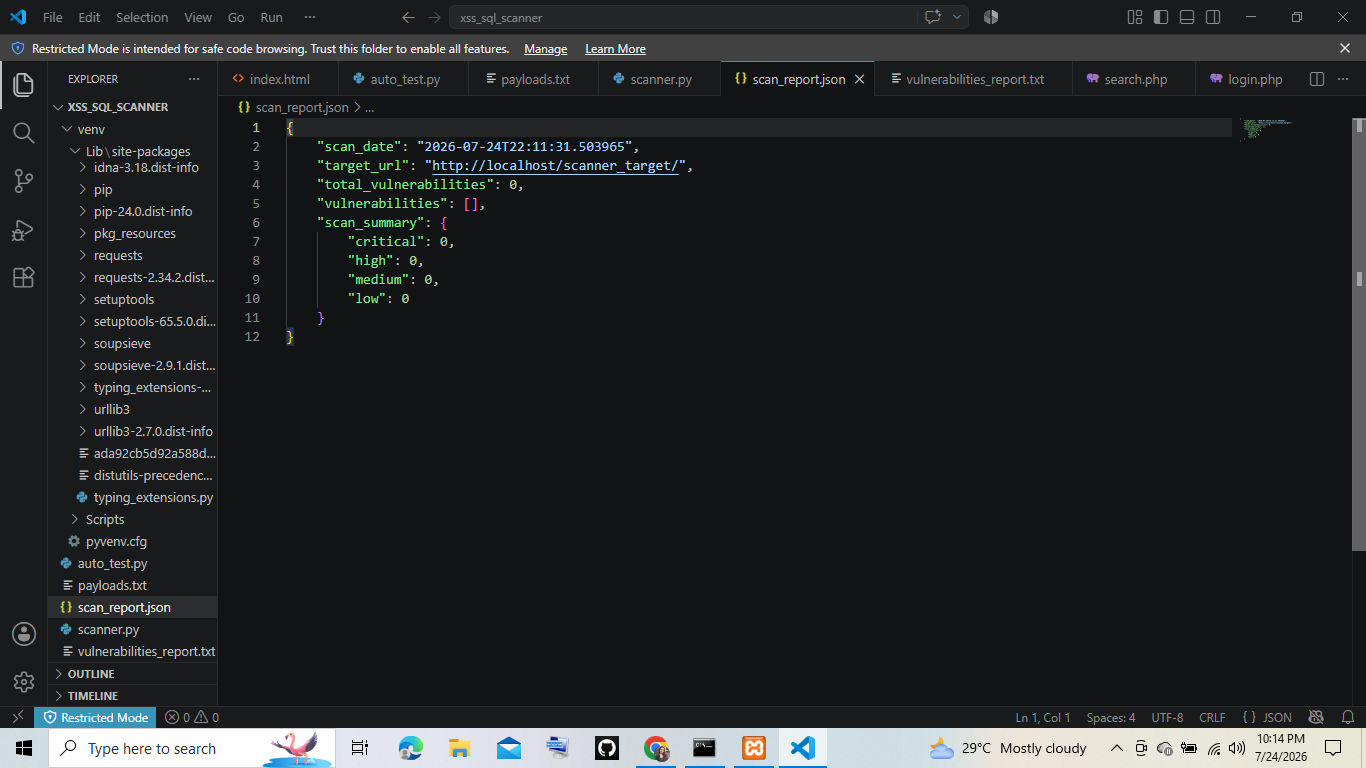Switch to the scanner.py tab
This screenshot has height=768, width=1366.
tap(661, 79)
